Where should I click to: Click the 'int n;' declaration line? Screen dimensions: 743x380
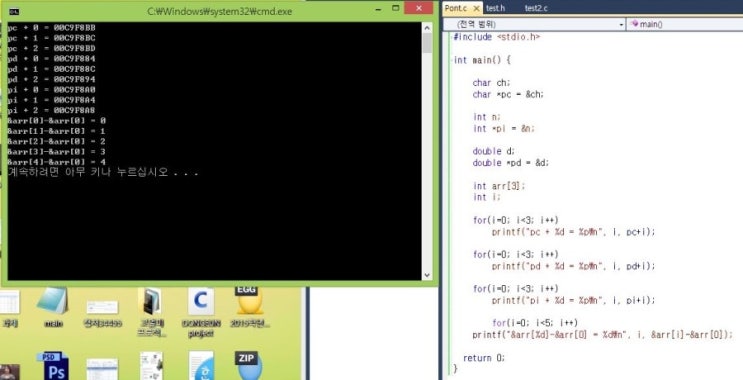tap(487, 117)
